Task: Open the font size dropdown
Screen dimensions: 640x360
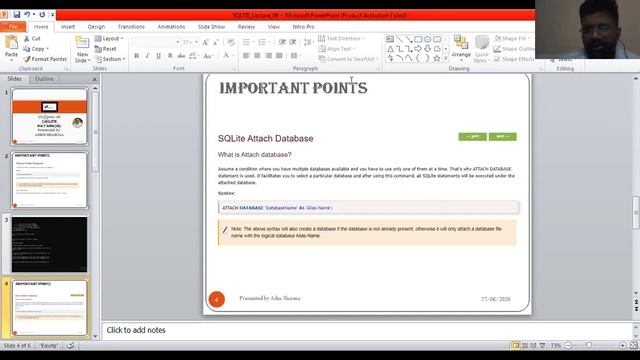Action: pos(197,42)
